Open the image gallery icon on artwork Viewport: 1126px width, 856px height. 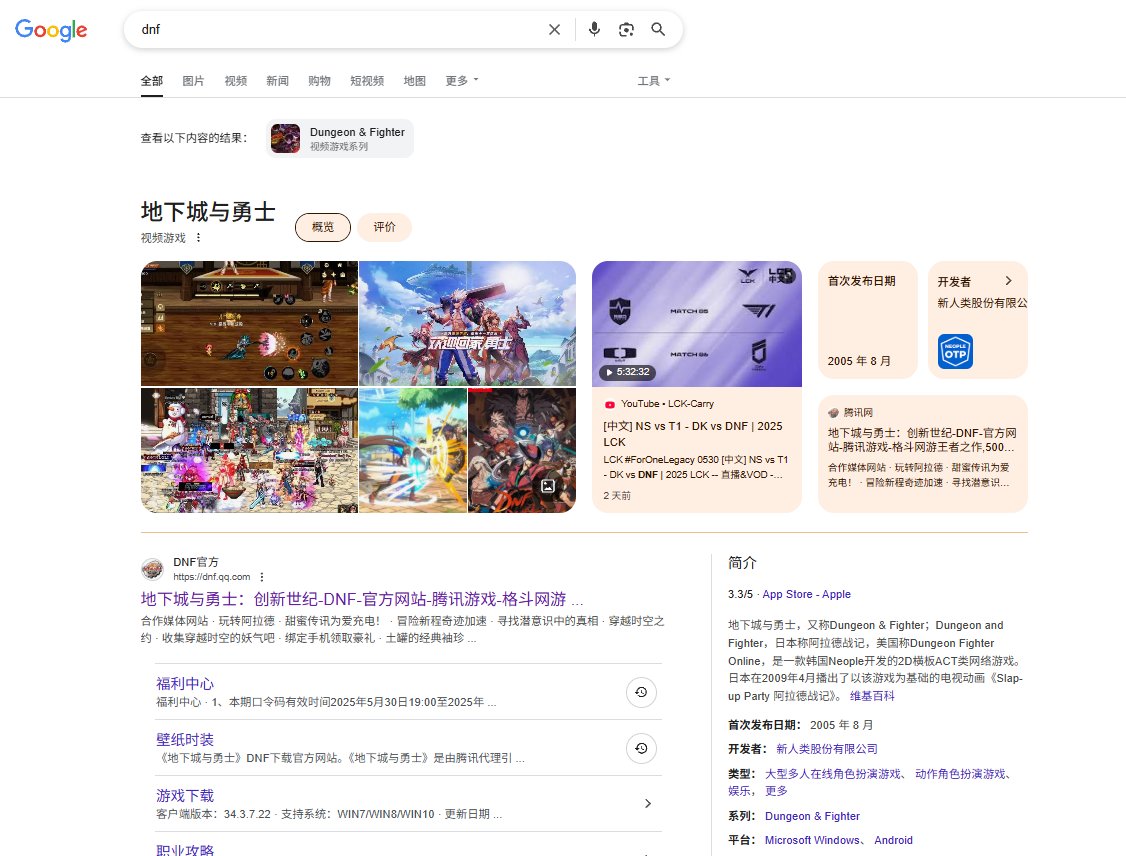pos(547,486)
